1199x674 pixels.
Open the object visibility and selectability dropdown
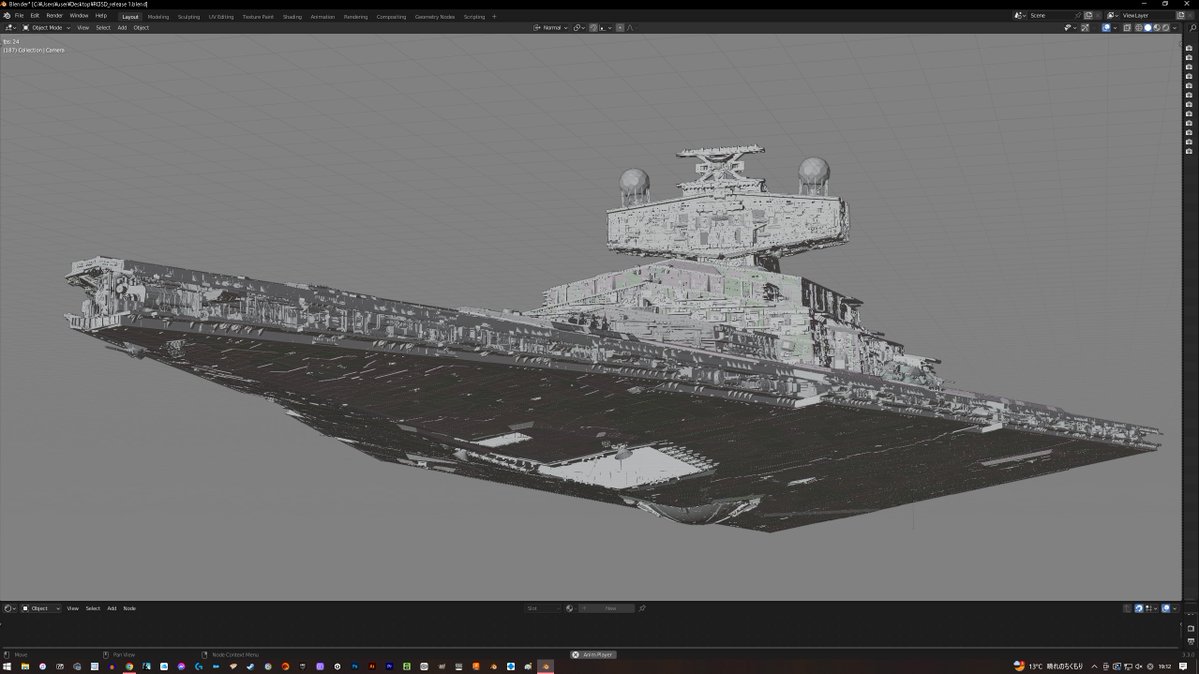1070,28
